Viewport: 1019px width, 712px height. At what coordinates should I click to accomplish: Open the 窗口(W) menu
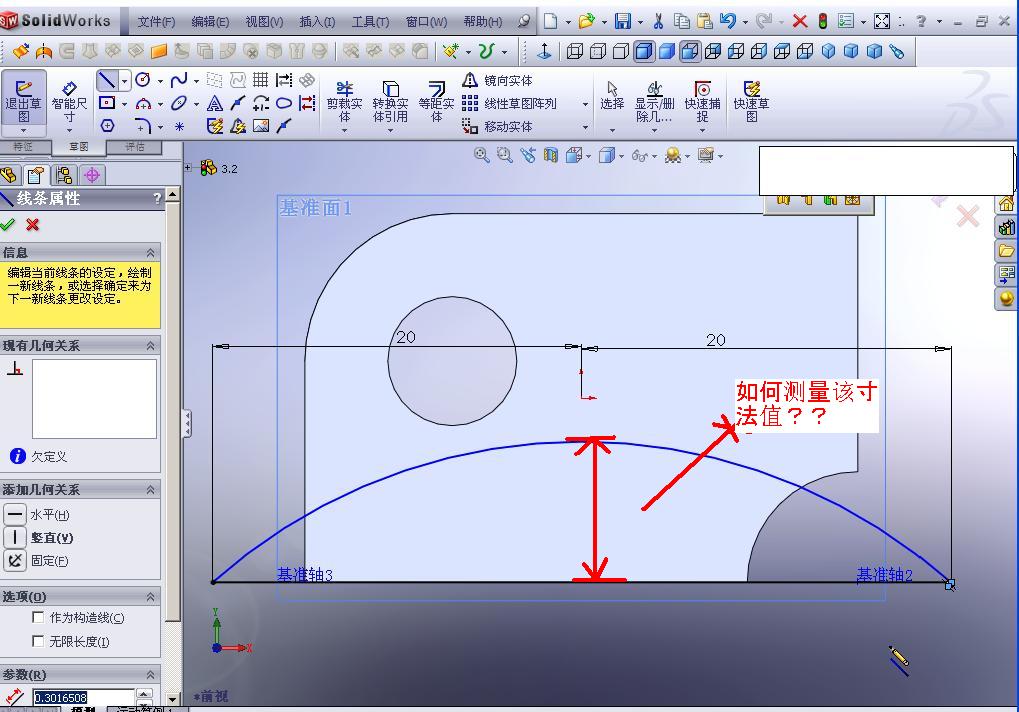(x=426, y=21)
